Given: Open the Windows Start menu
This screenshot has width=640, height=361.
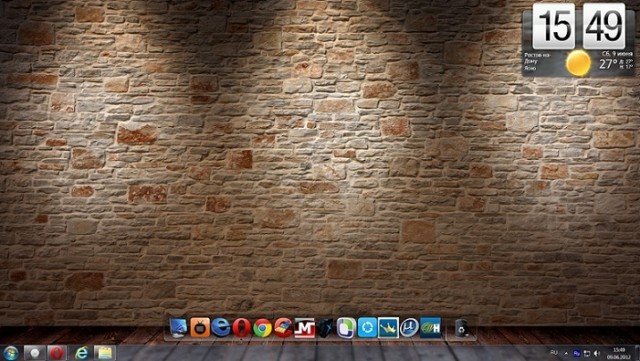Looking at the screenshot, I should (x=11, y=353).
